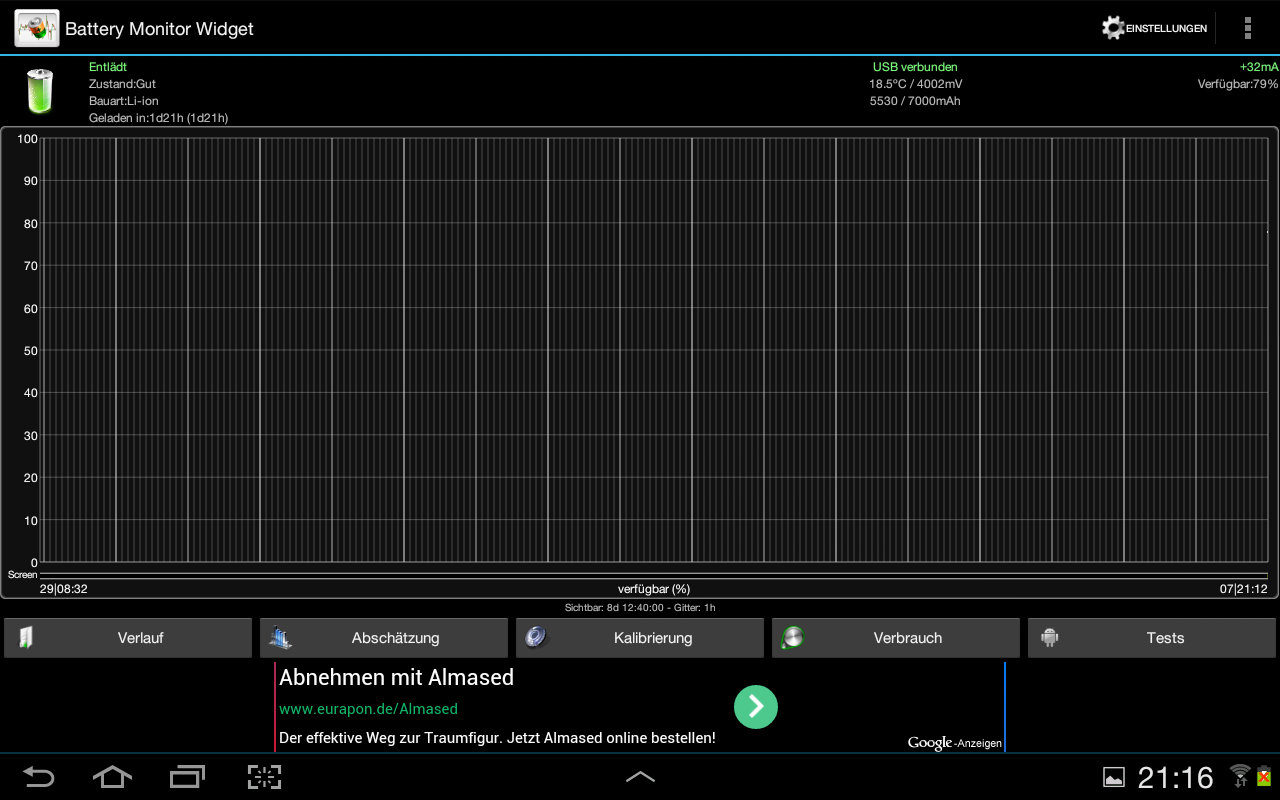This screenshot has width=1280, height=800.
Task: Switch to the Verbrauch tab
Action: pos(896,638)
